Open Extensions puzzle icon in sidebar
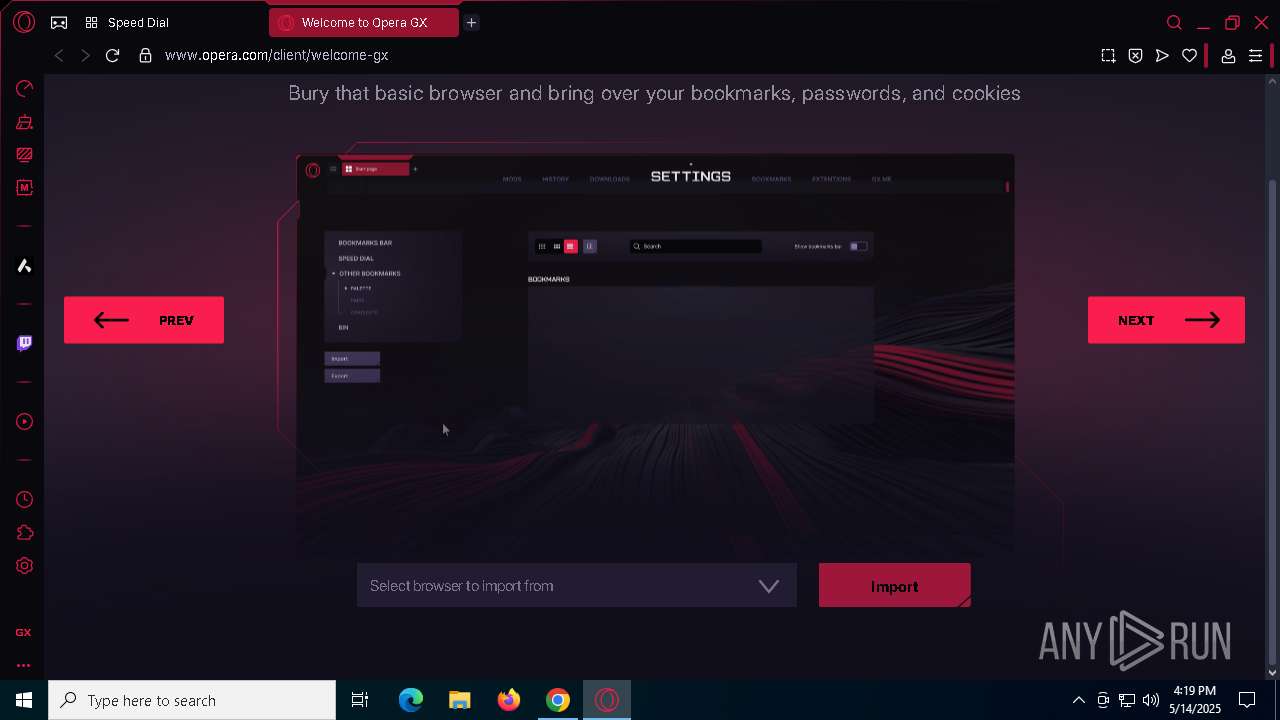1280x720 pixels. [x=24, y=533]
